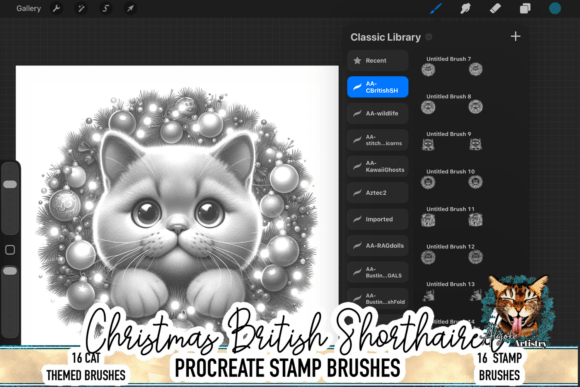Choose Untitled Brush 9
The width and height of the screenshot is (580, 387).
click(x=452, y=141)
